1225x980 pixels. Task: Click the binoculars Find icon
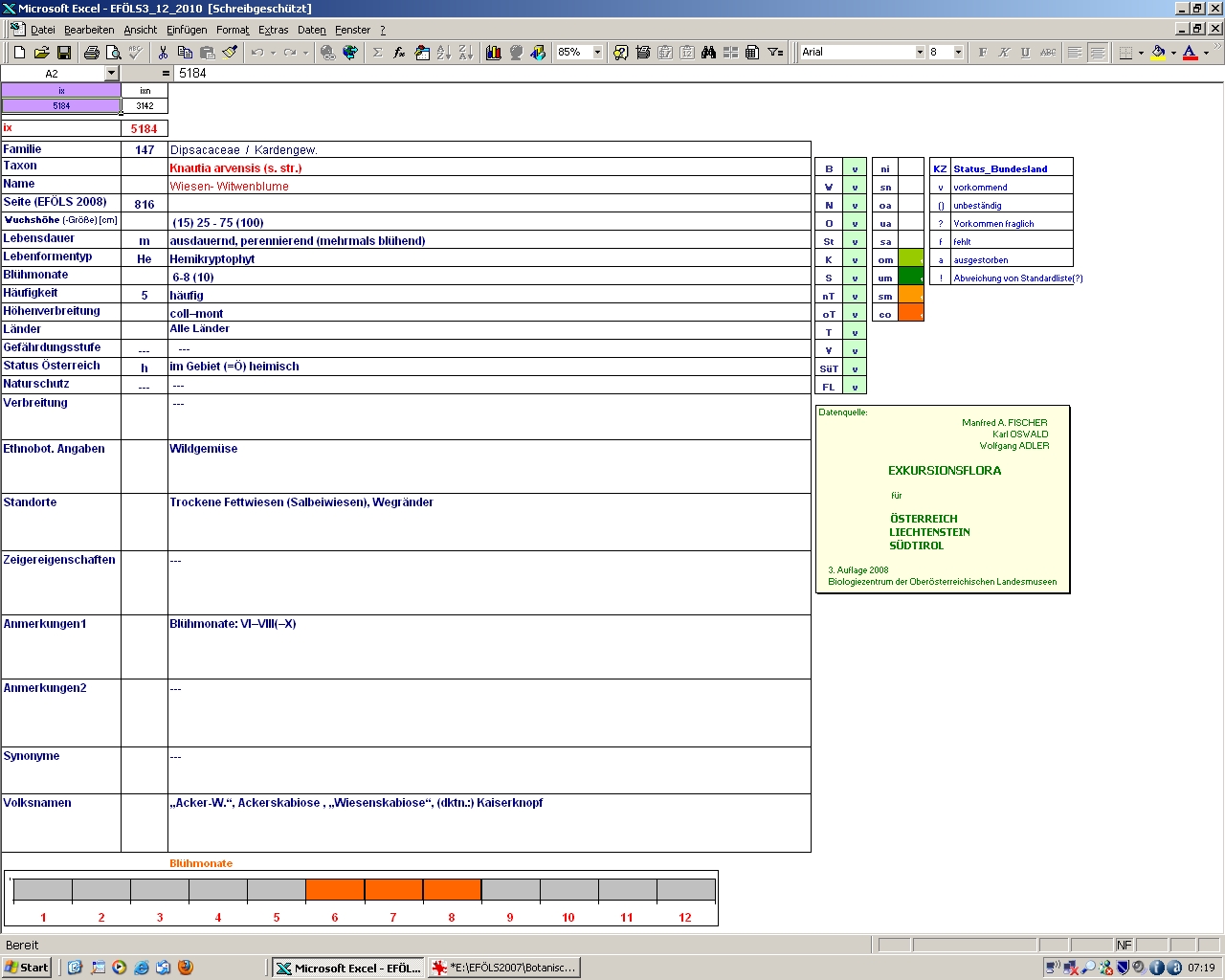(x=709, y=53)
